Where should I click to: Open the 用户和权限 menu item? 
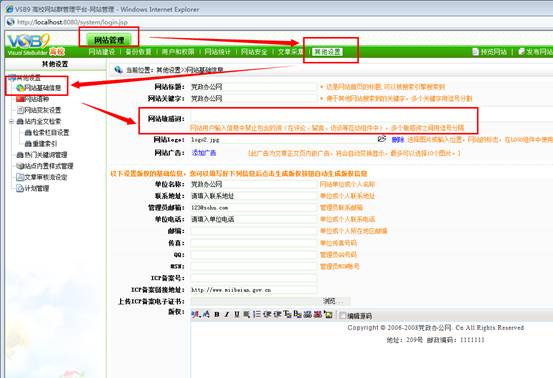[x=178, y=52]
